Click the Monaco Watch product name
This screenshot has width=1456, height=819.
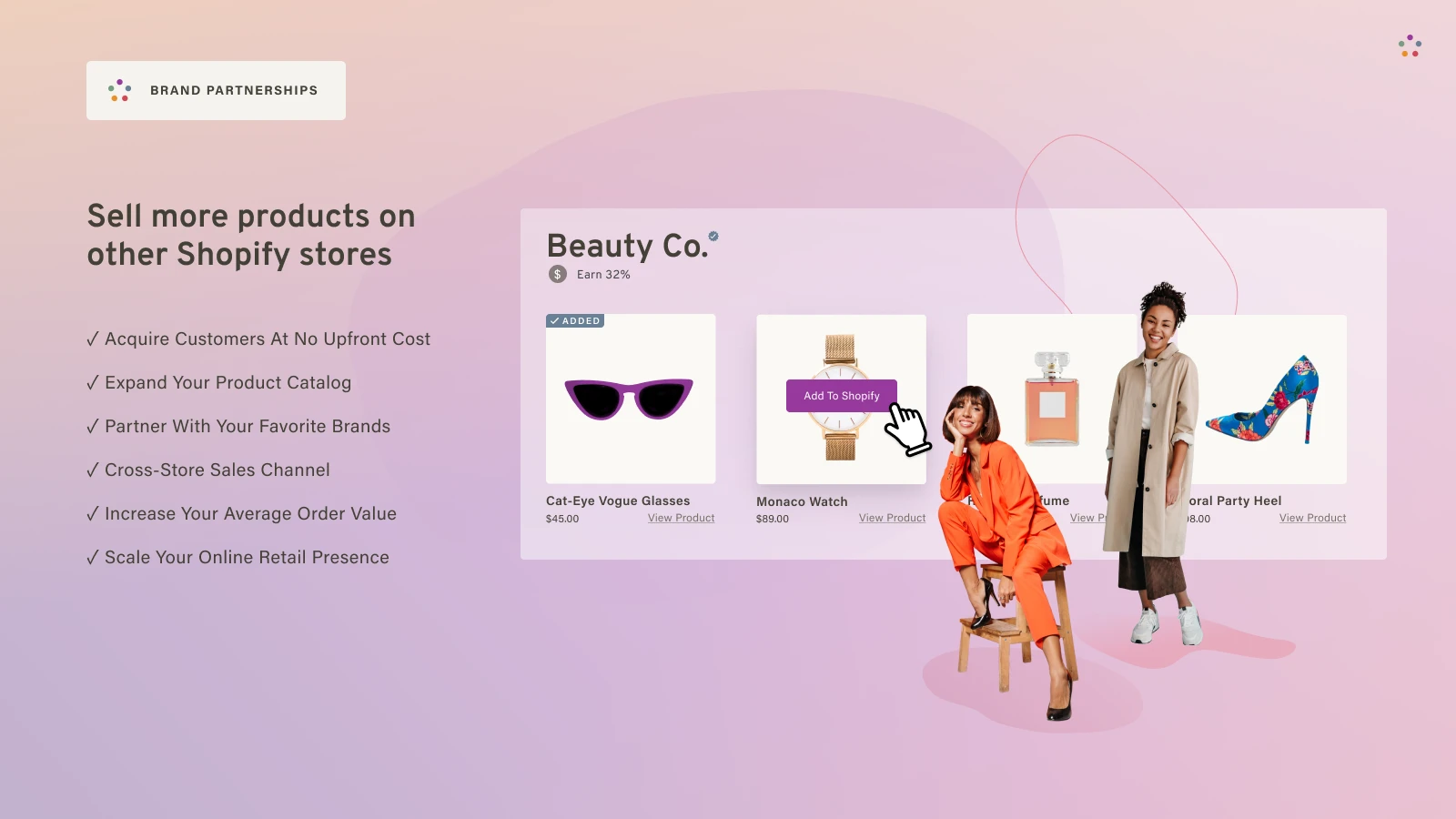coord(802,501)
